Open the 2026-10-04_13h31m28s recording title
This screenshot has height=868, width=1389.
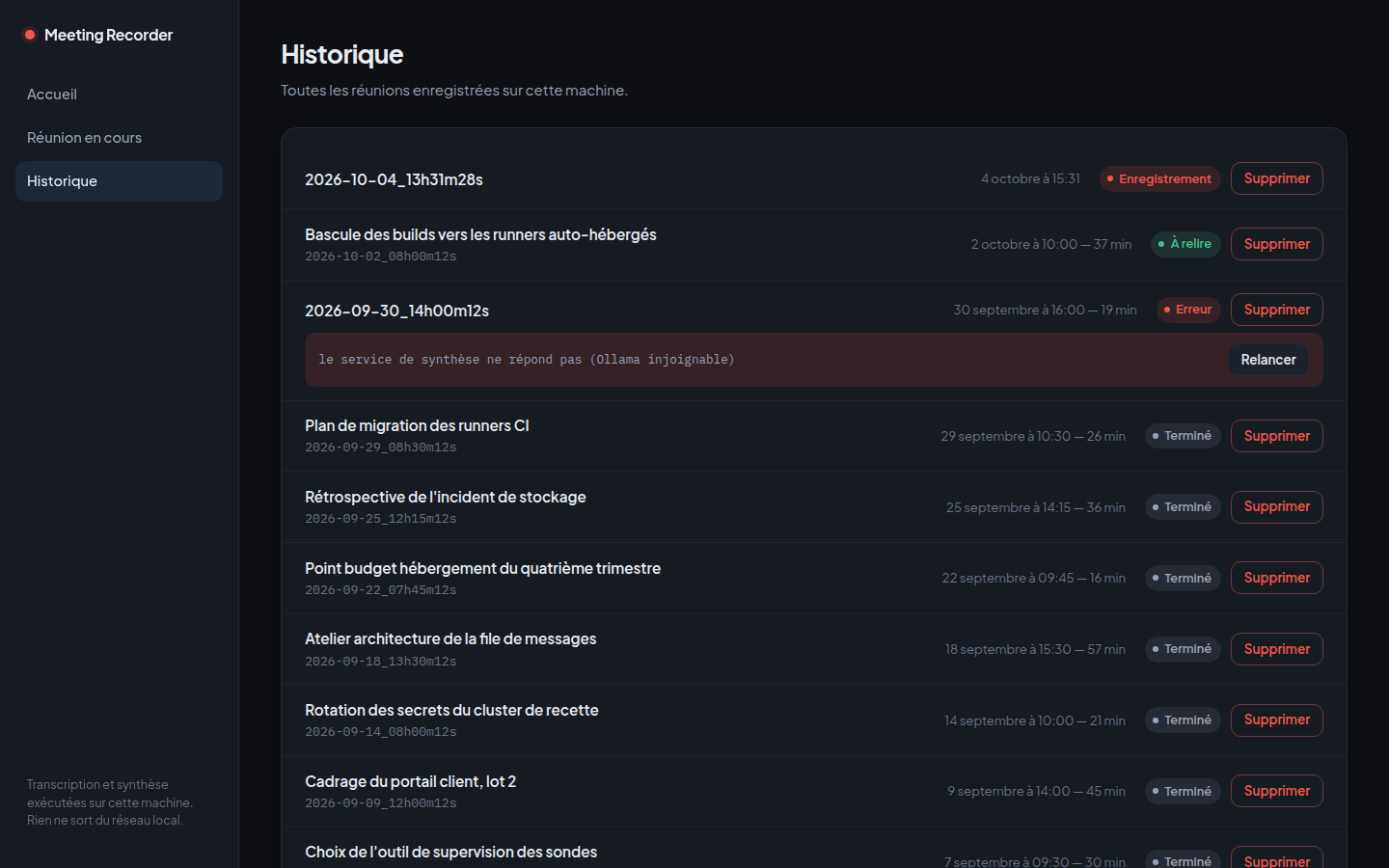click(x=394, y=179)
